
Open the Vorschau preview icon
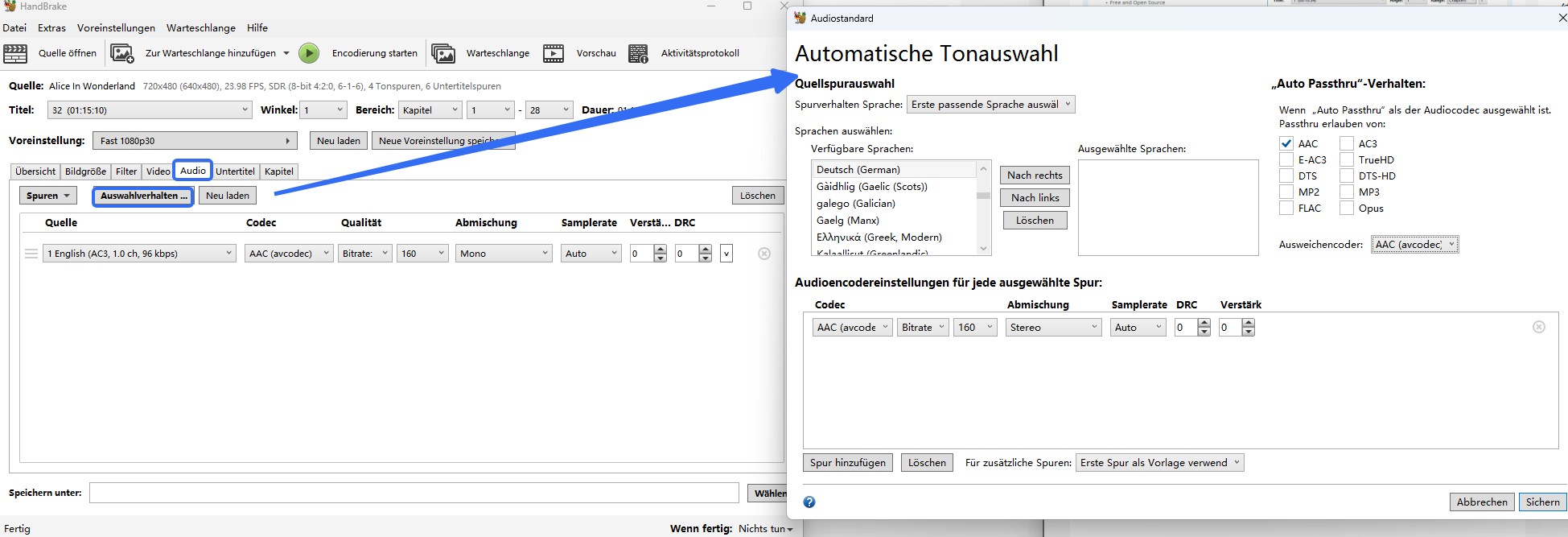pos(554,54)
